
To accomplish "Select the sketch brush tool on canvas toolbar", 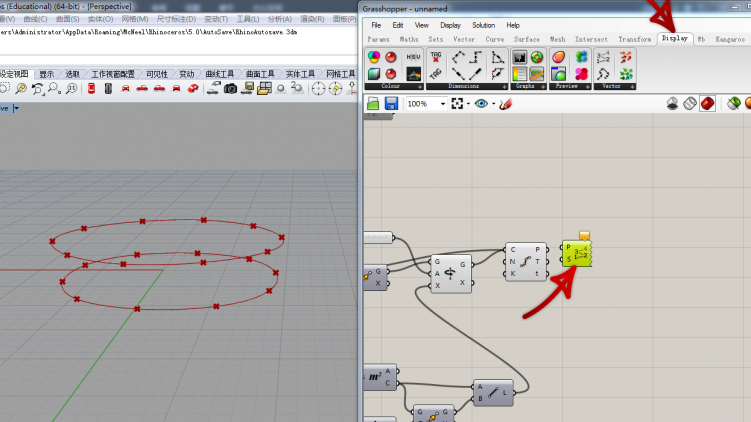I will click(506, 103).
